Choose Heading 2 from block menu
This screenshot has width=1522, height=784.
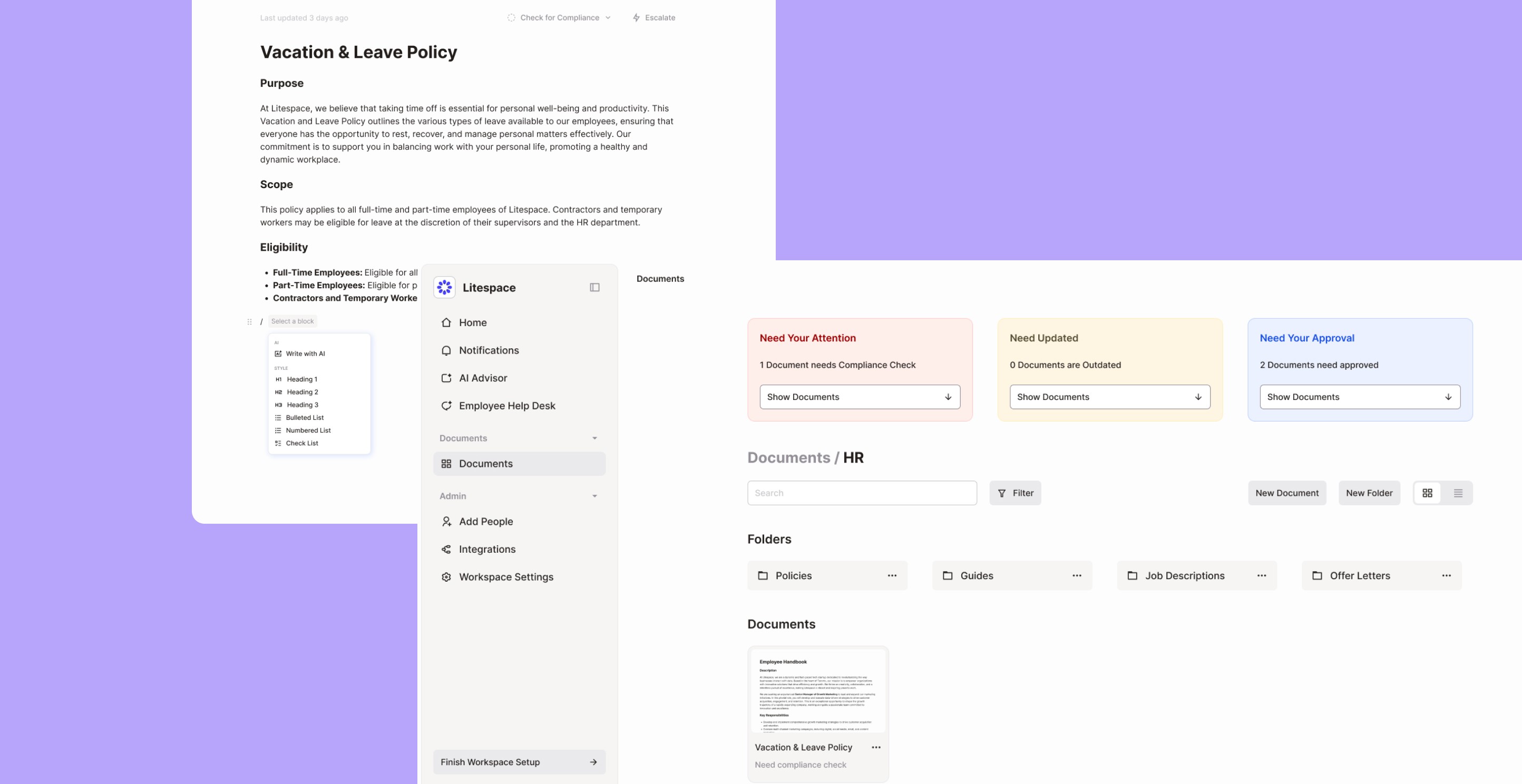tap(302, 393)
